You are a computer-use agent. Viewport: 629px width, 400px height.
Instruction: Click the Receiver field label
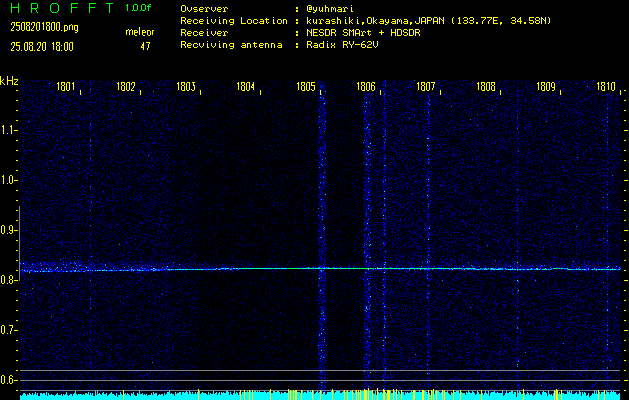pos(204,33)
